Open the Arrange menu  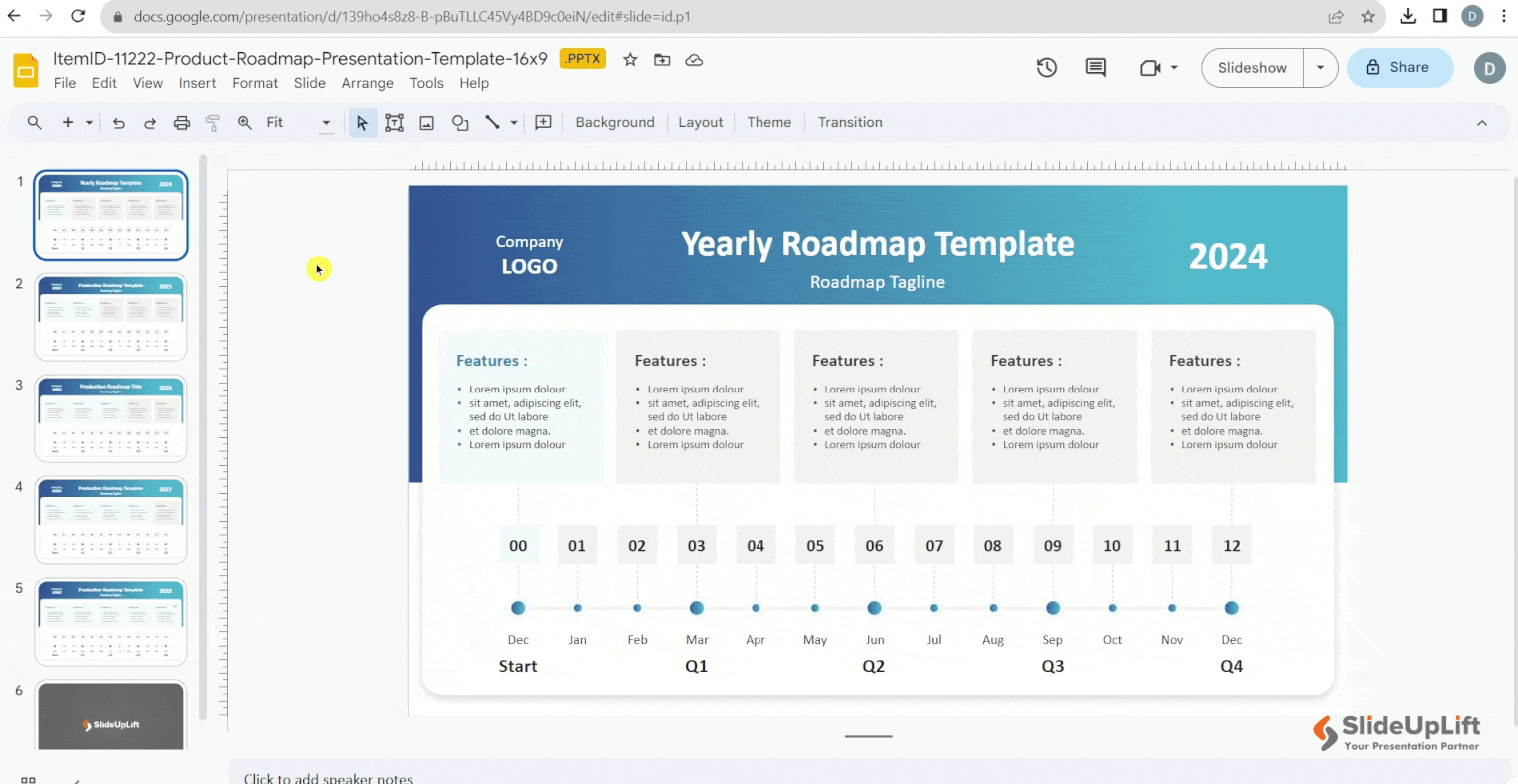click(x=367, y=83)
